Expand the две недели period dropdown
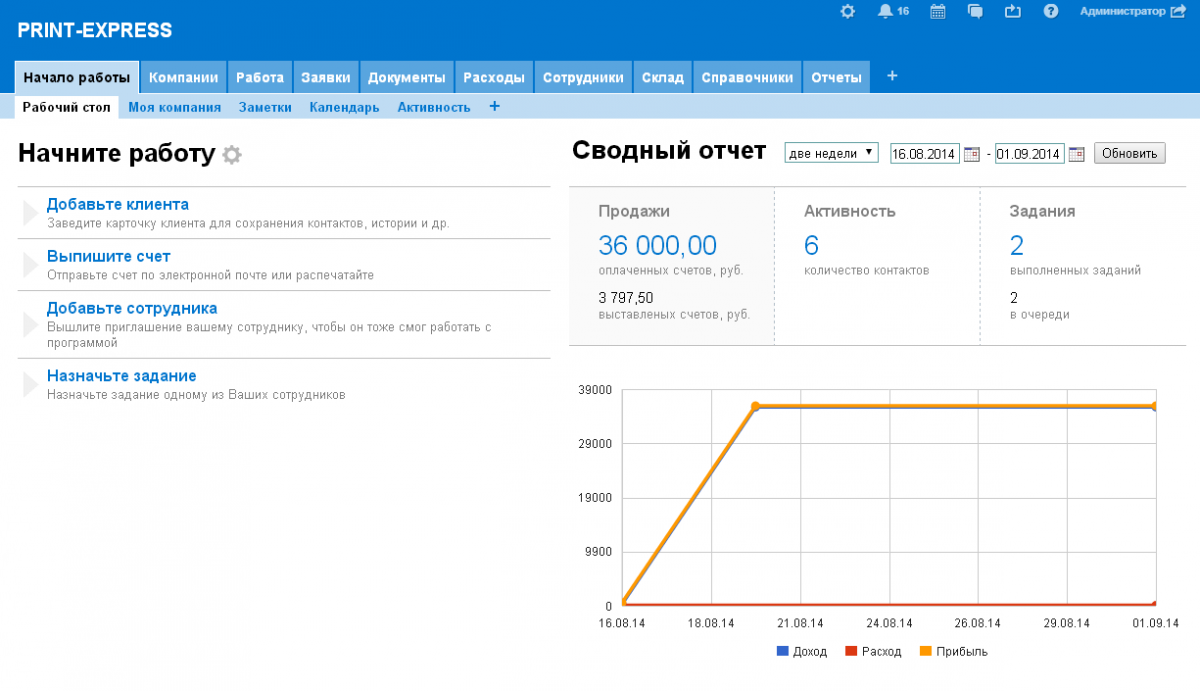 pyautogui.click(x=831, y=153)
